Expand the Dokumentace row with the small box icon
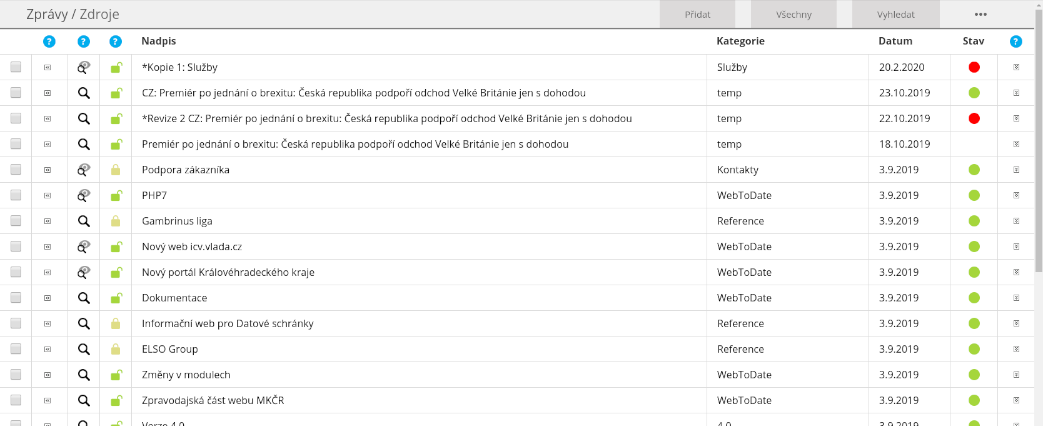 pyautogui.click(x=47, y=298)
